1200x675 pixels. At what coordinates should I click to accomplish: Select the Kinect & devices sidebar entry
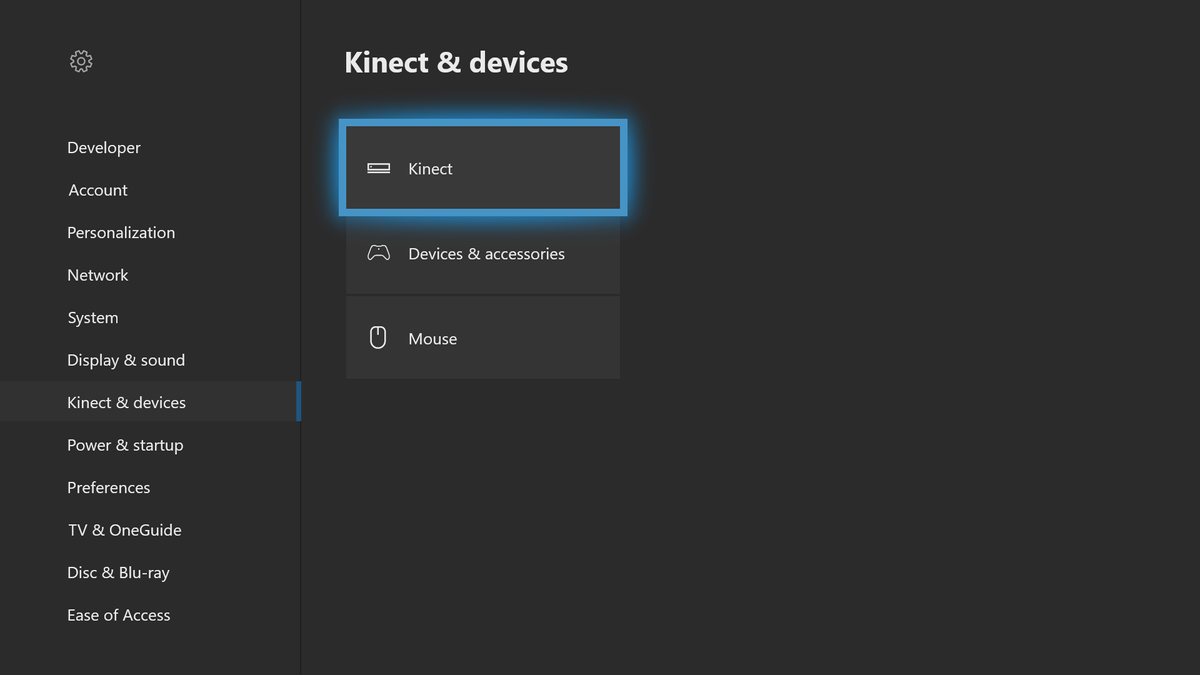pyautogui.click(x=126, y=402)
